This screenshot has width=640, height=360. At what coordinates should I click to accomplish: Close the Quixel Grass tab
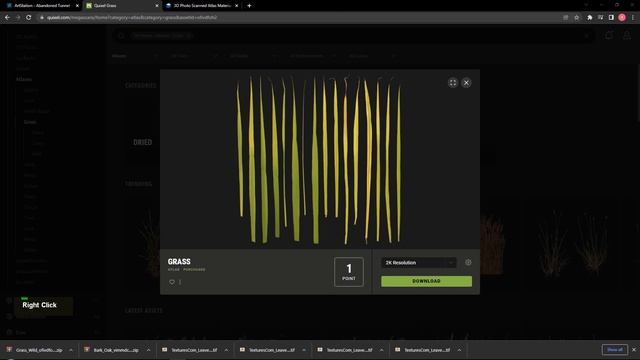[157, 6]
